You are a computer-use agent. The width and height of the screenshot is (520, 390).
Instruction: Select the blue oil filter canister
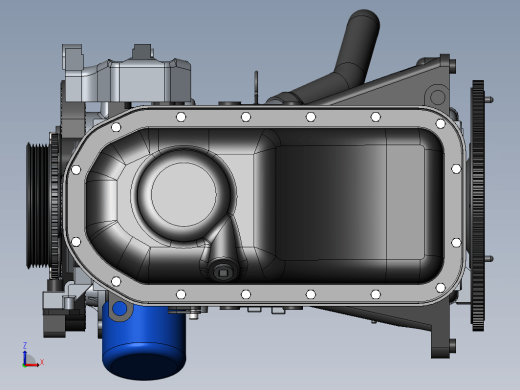click(x=144, y=340)
